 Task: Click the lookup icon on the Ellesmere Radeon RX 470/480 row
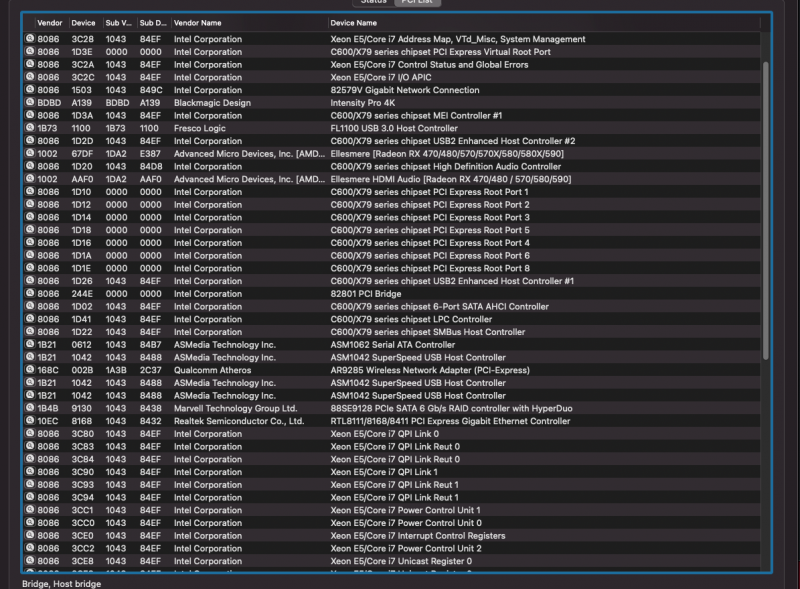tap(30, 153)
